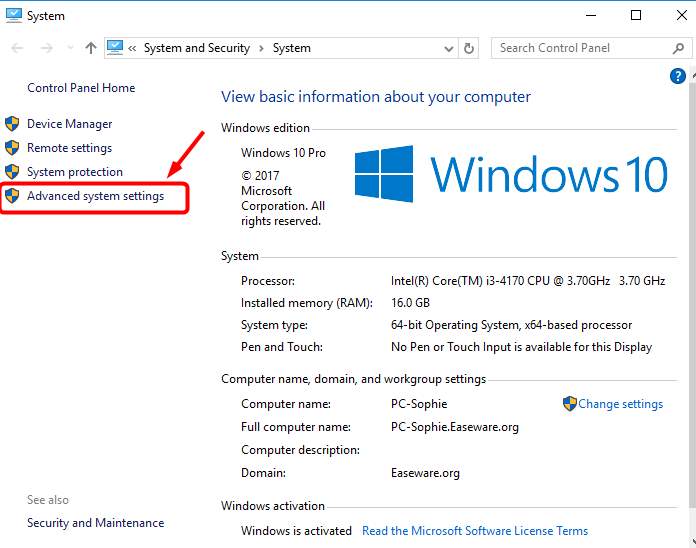This screenshot has width=696, height=548.
Task: Go up one level with the up arrow
Action: click(91, 48)
